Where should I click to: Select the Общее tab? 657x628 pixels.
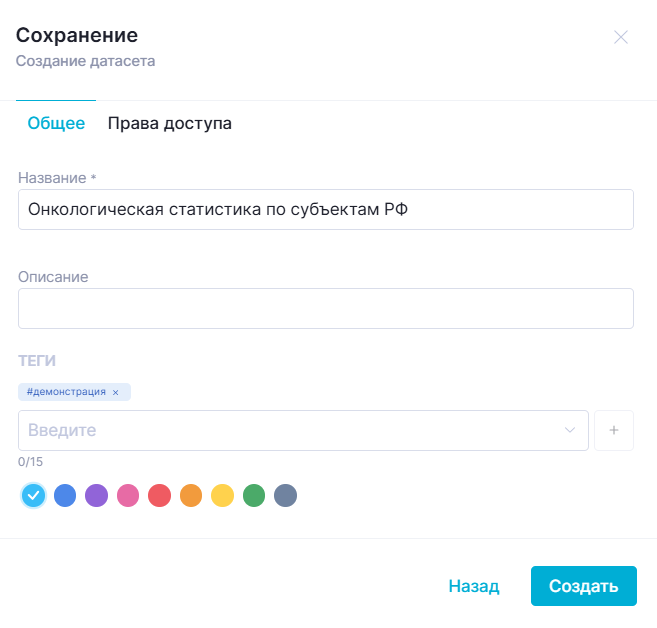pos(56,124)
